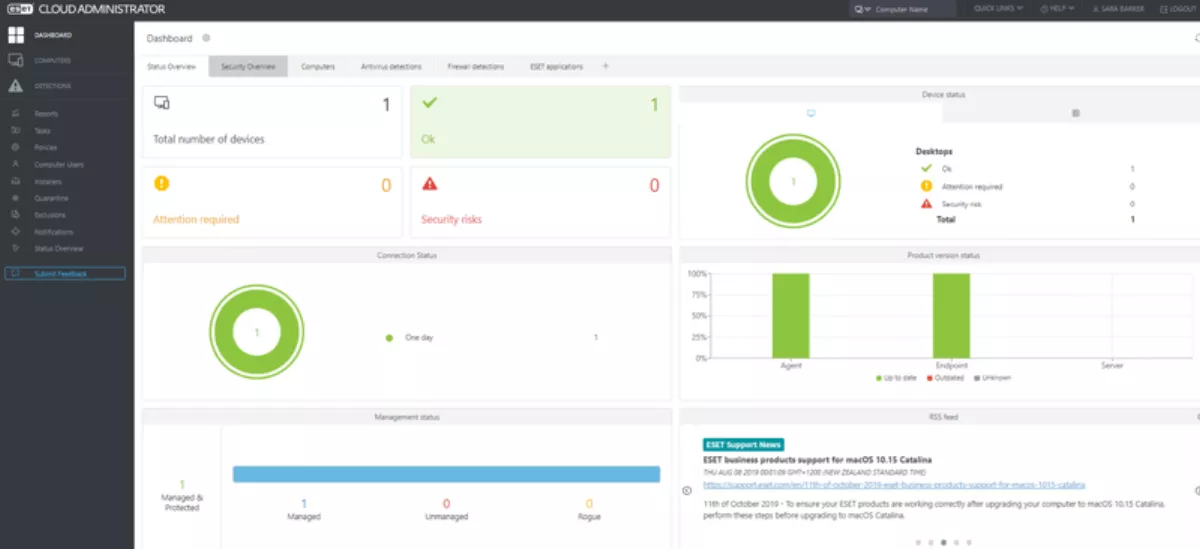The width and height of the screenshot is (1200, 549).
Task: Click the Reports icon in the sidebar
Action: point(16,114)
